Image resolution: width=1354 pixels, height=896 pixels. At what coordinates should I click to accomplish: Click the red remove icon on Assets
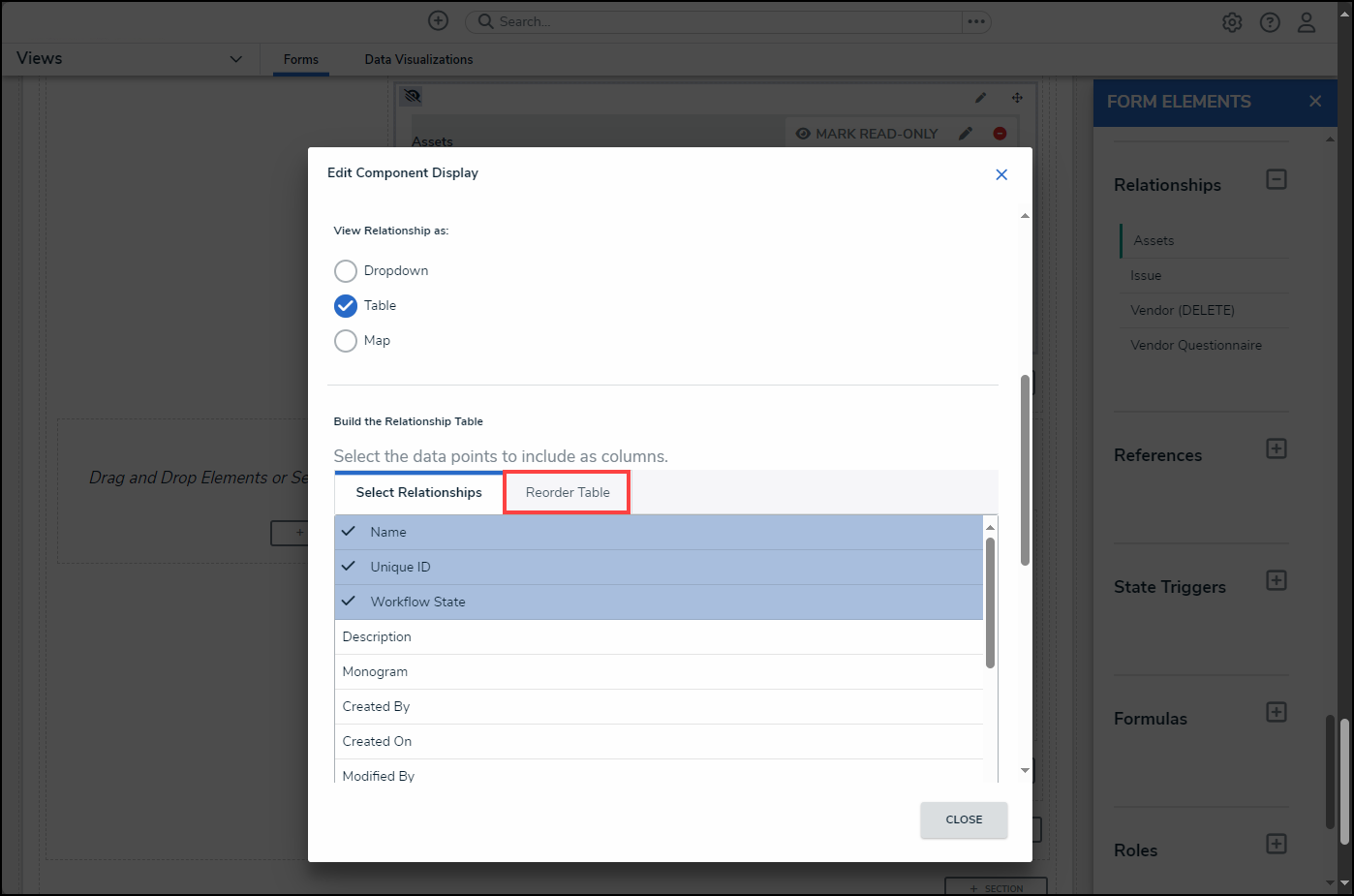[x=1000, y=134]
